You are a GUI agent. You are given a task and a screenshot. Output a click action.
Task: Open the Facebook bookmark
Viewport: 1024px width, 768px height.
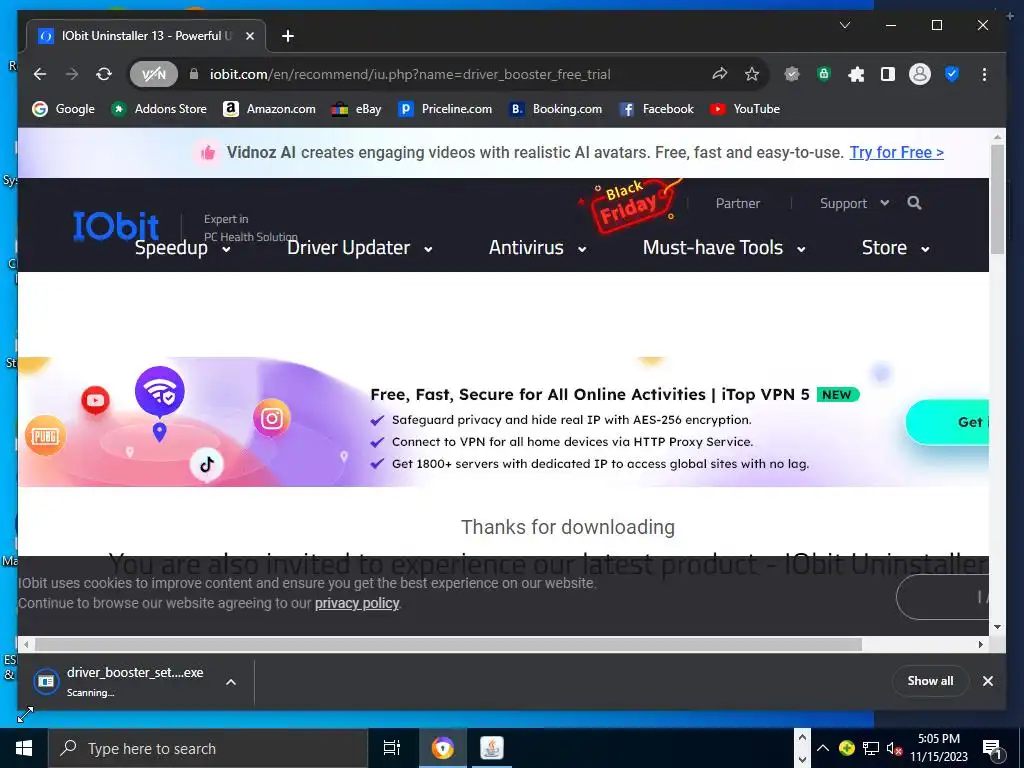point(656,109)
